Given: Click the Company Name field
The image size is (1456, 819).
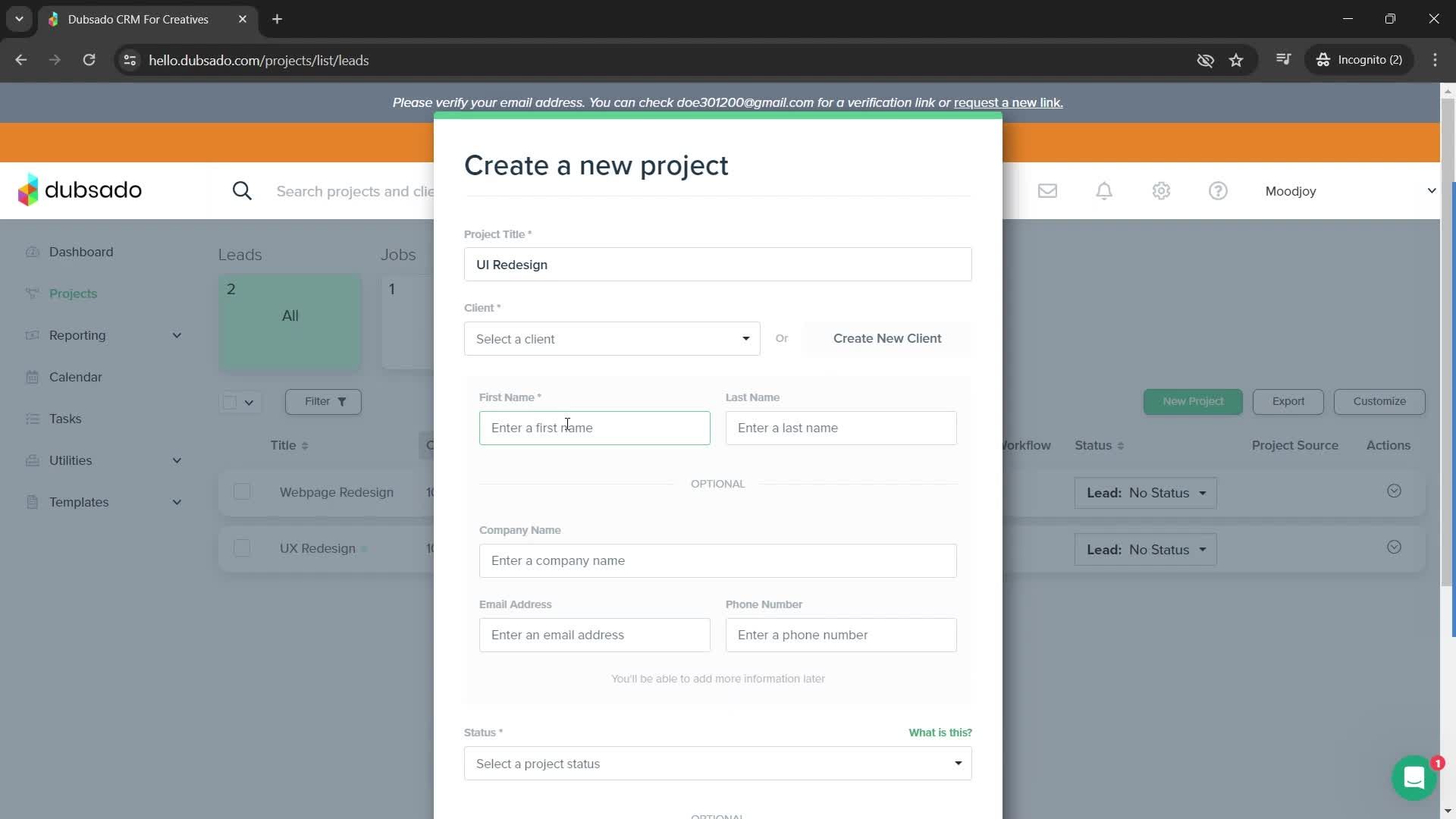Looking at the screenshot, I should [717, 560].
